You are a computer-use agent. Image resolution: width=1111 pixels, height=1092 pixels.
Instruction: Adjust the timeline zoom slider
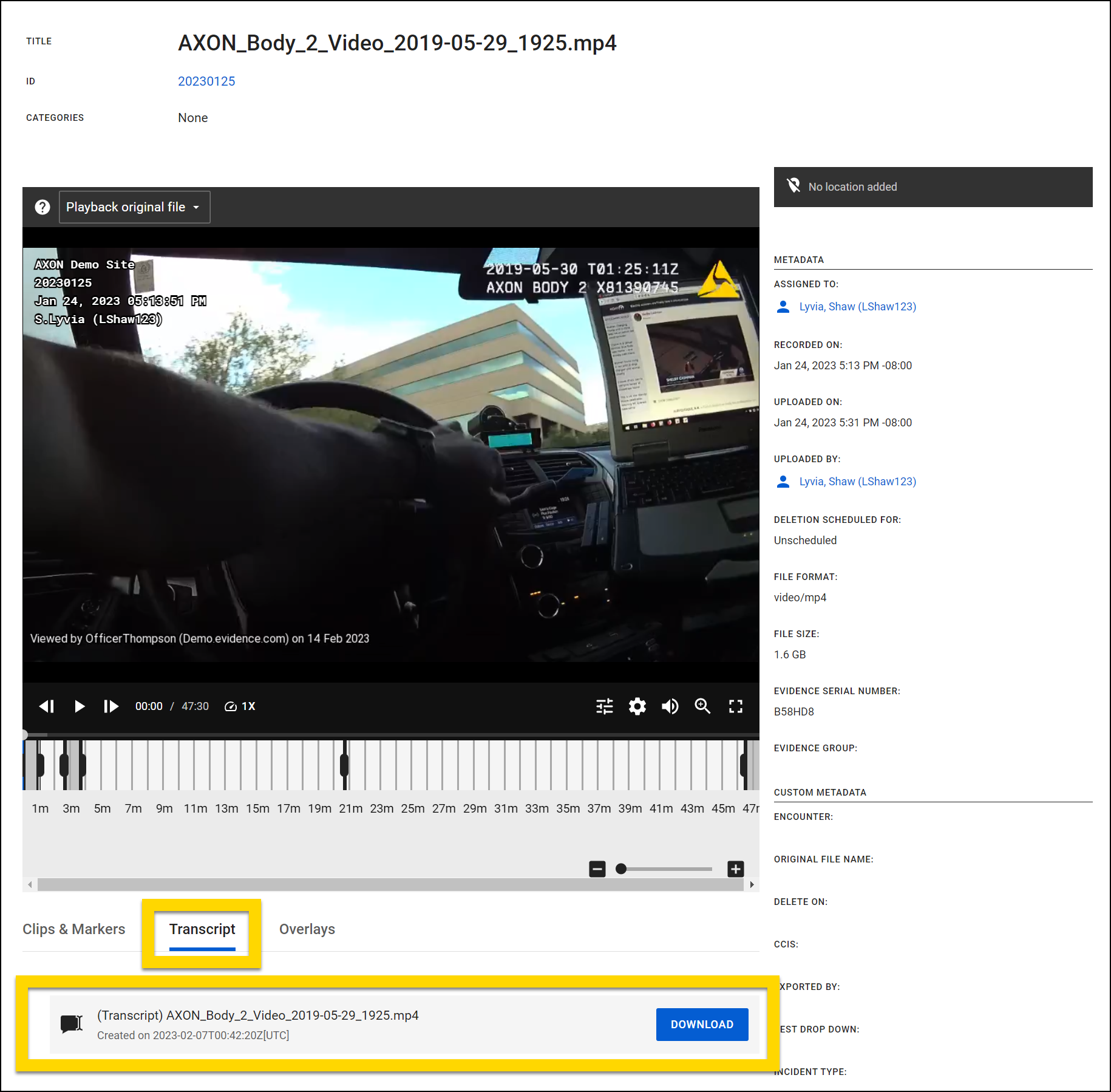620,869
